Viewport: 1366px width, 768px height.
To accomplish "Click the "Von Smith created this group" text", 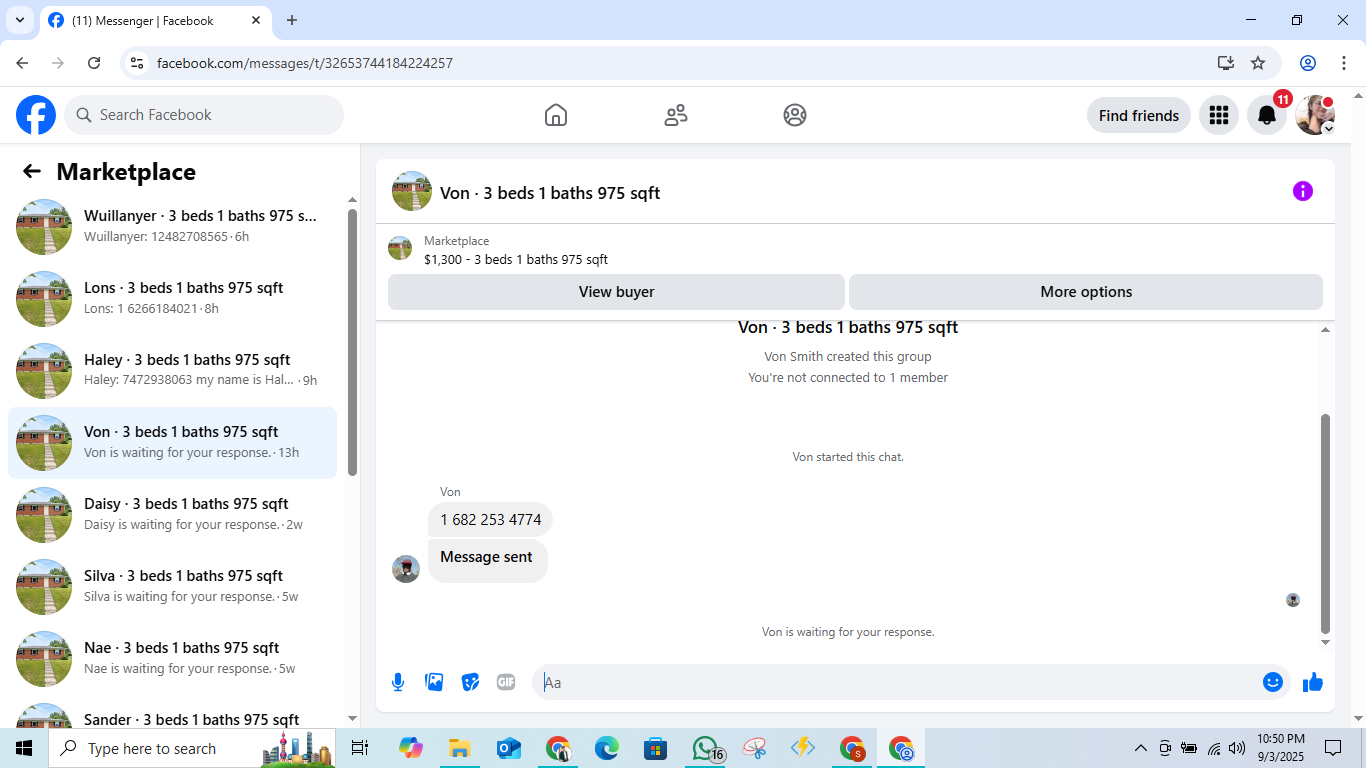I will coord(848,357).
